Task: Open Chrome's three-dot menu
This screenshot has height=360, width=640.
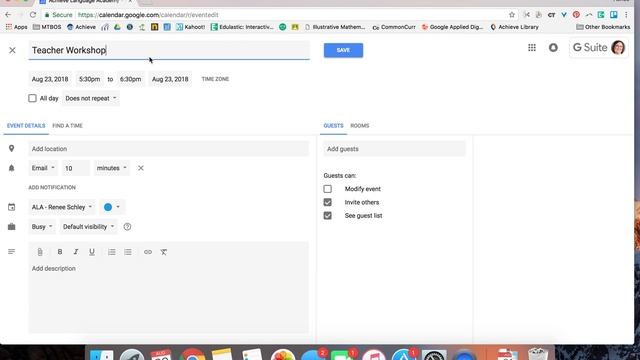Action: 626,15
